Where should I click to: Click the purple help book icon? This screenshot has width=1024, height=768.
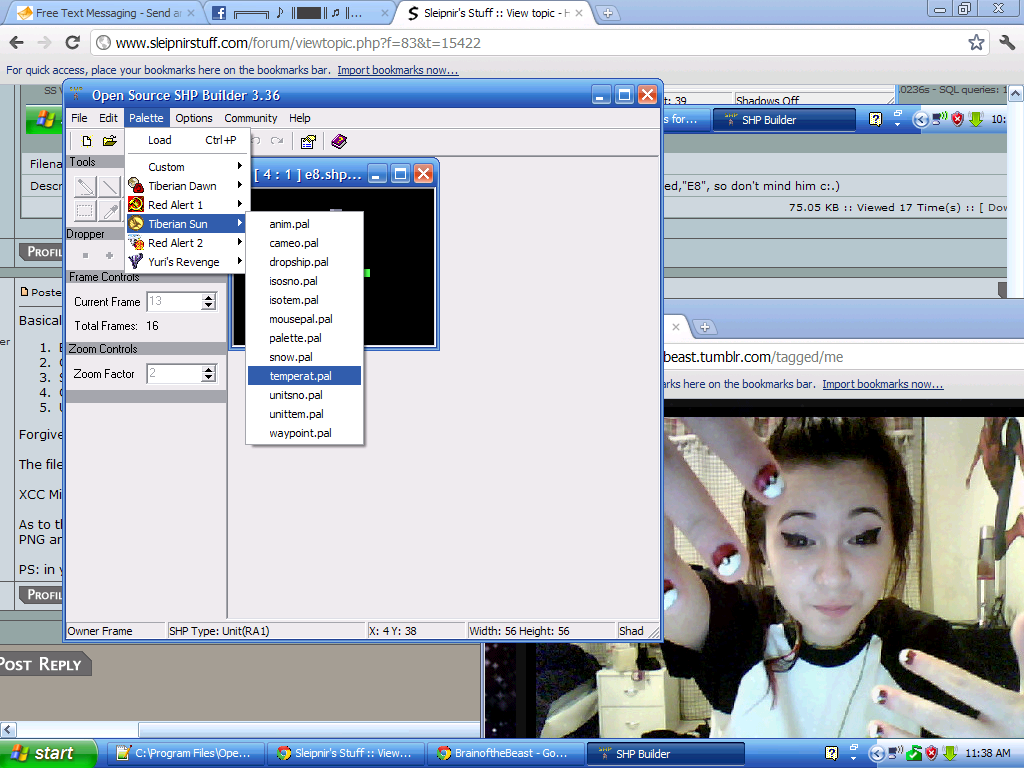point(339,141)
